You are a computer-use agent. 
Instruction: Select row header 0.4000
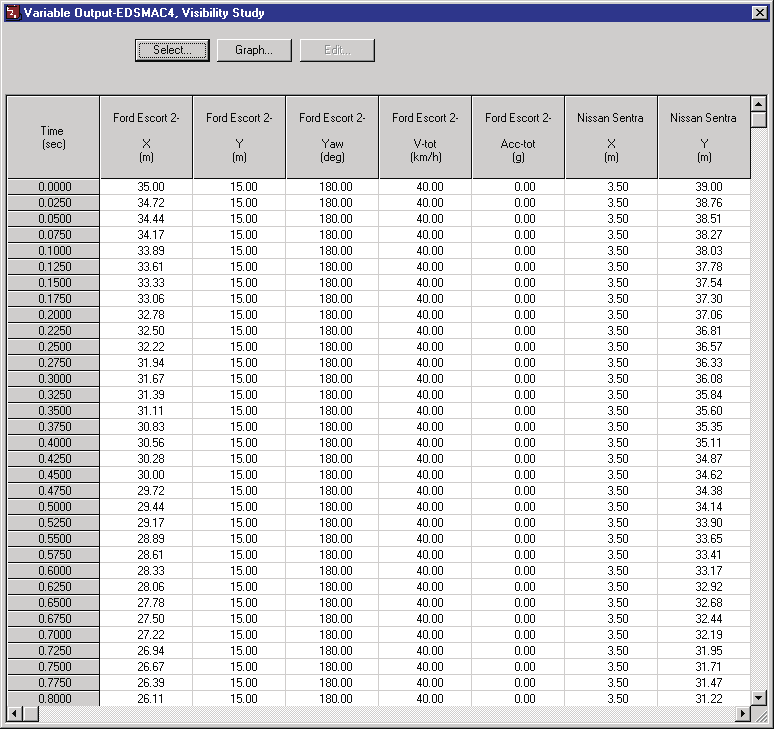53,443
